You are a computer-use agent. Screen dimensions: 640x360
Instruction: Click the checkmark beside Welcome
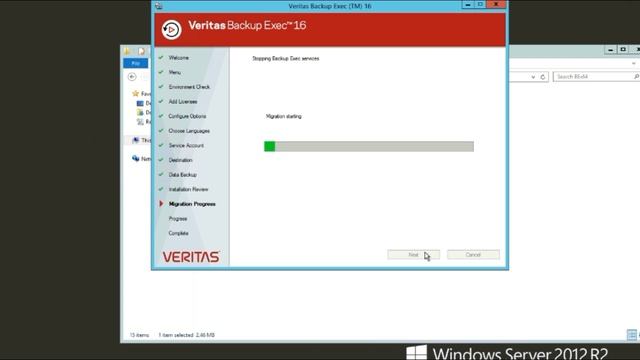click(161, 58)
